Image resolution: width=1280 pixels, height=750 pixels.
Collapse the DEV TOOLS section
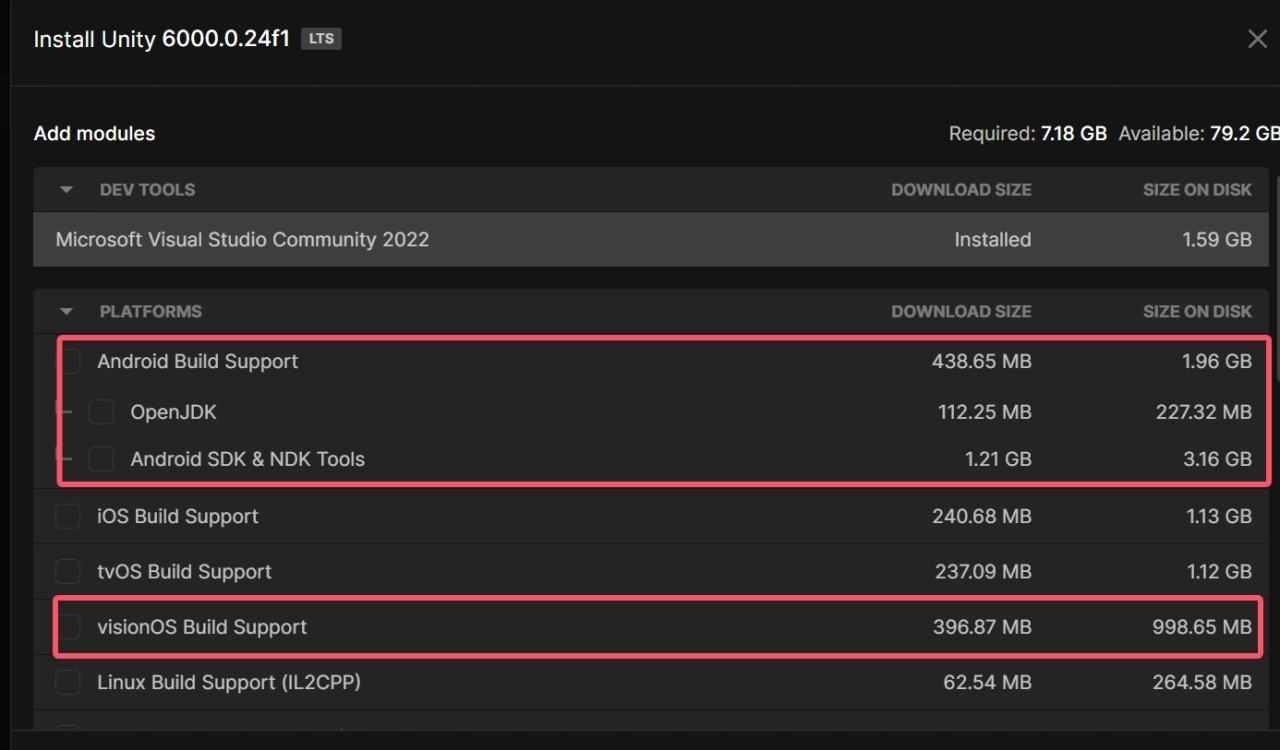[x=67, y=190]
